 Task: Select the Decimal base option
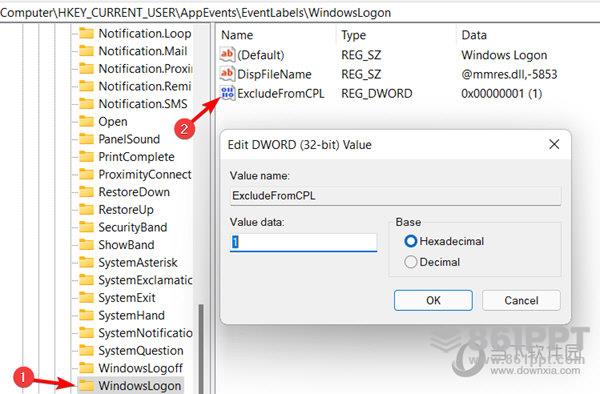(x=410, y=262)
